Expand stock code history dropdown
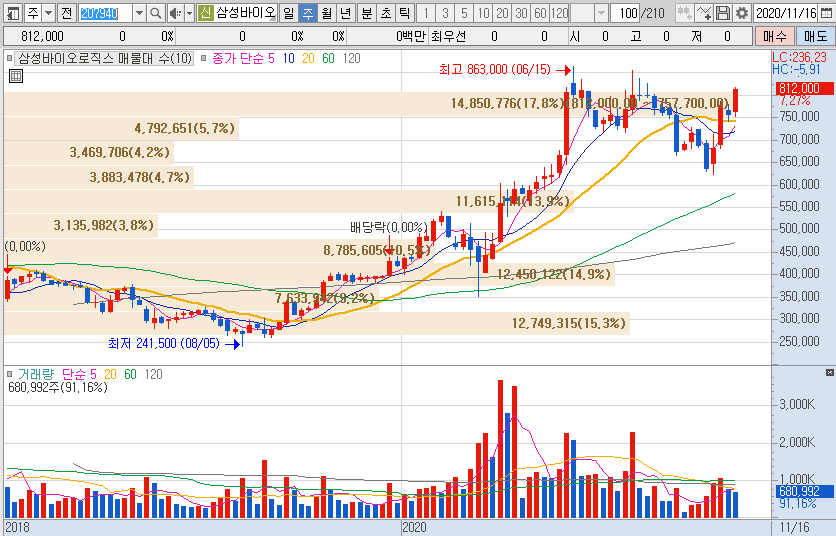 [x=139, y=13]
